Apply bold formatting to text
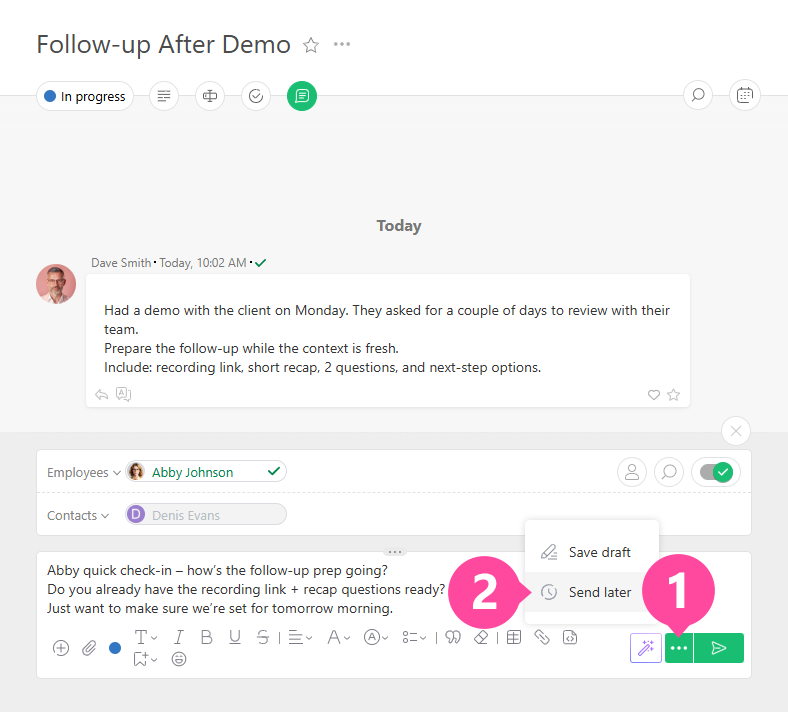The width and height of the screenshot is (788, 712). 206,637
